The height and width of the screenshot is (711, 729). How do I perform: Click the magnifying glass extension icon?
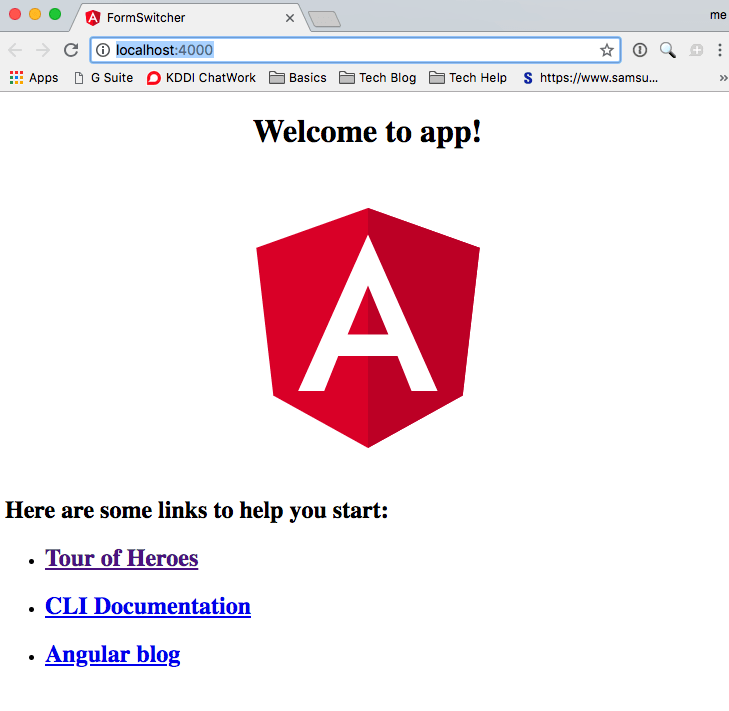coord(668,50)
